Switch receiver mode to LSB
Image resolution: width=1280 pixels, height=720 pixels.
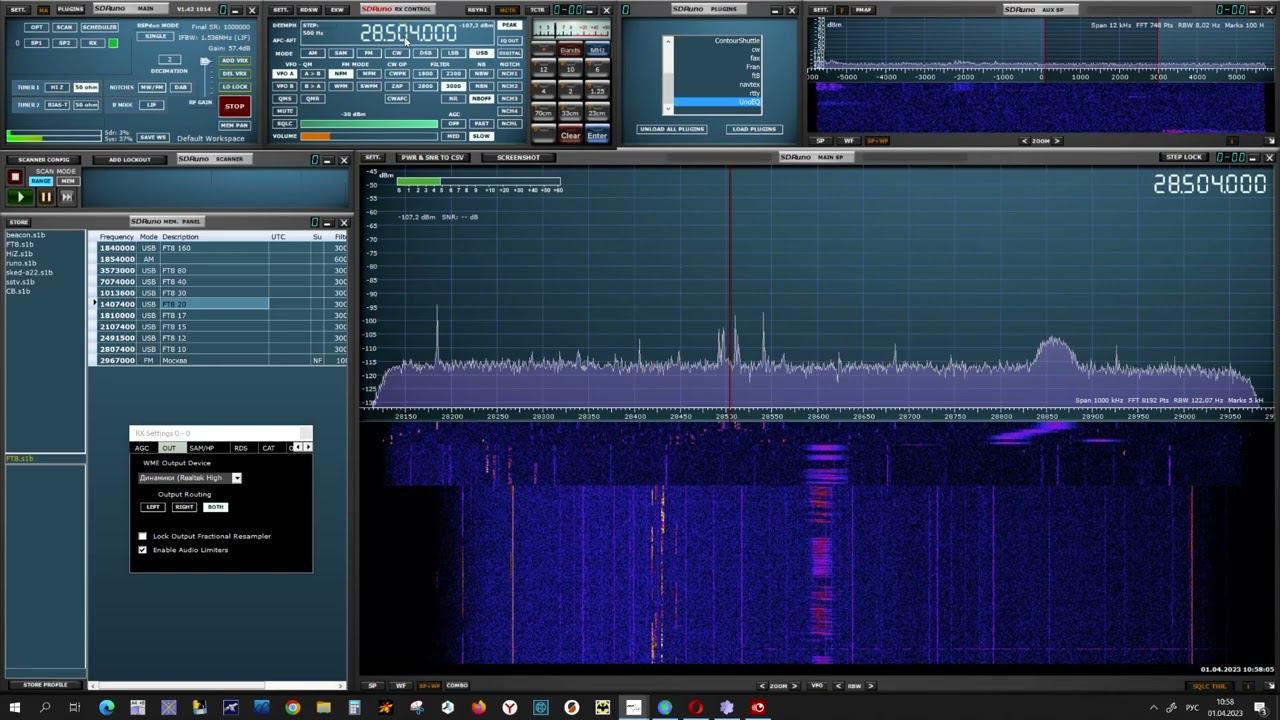pos(453,53)
